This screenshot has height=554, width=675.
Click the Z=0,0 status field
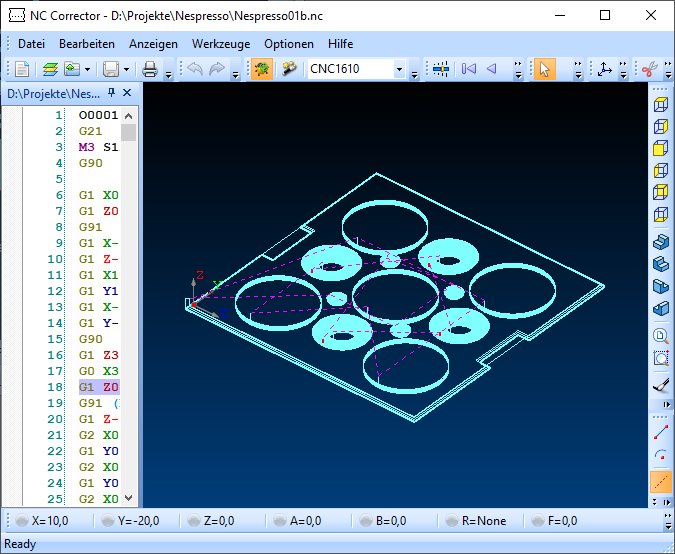pyautogui.click(x=213, y=521)
